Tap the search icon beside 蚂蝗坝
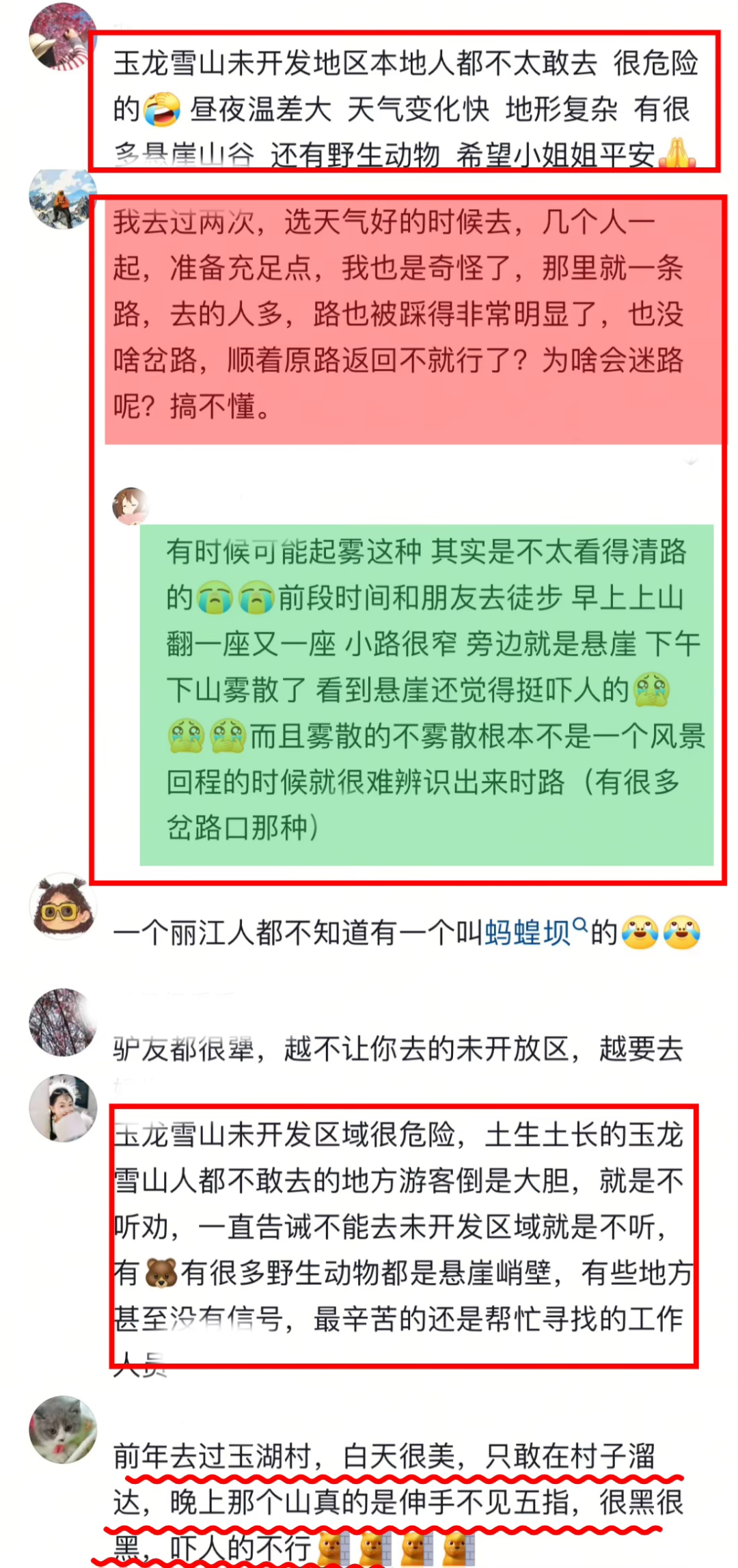This screenshot has width=738, height=1568. [x=580, y=926]
